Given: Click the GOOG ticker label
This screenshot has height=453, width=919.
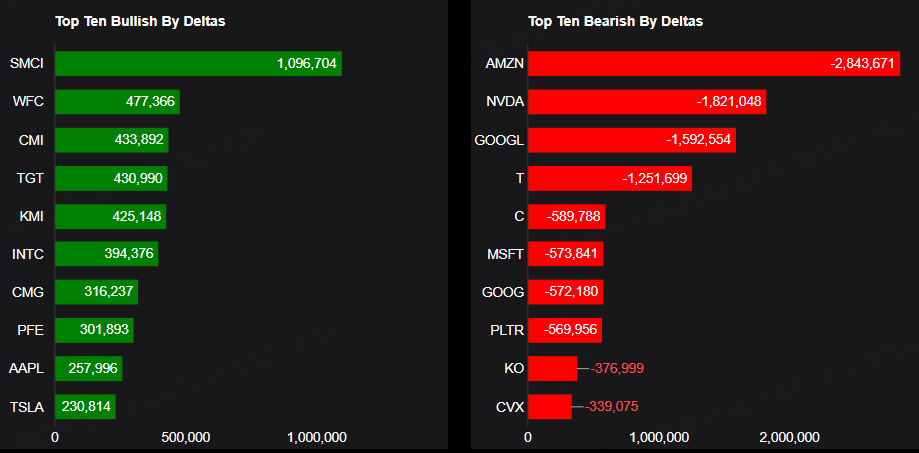Looking at the screenshot, I should pyautogui.click(x=505, y=291).
